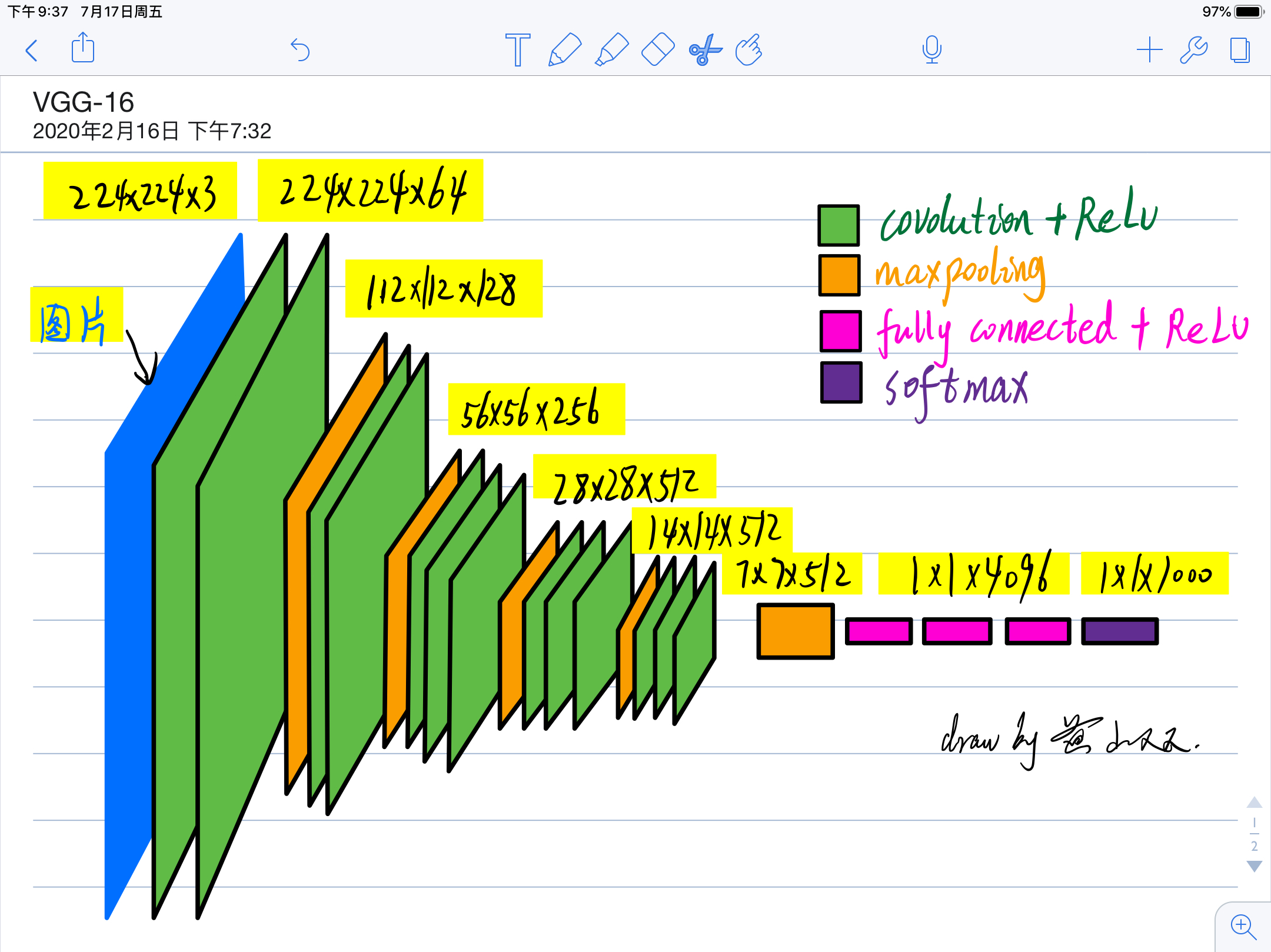Viewport: 1271px width, 952px height.
Task: Undo the last stroke
Action: [x=300, y=50]
